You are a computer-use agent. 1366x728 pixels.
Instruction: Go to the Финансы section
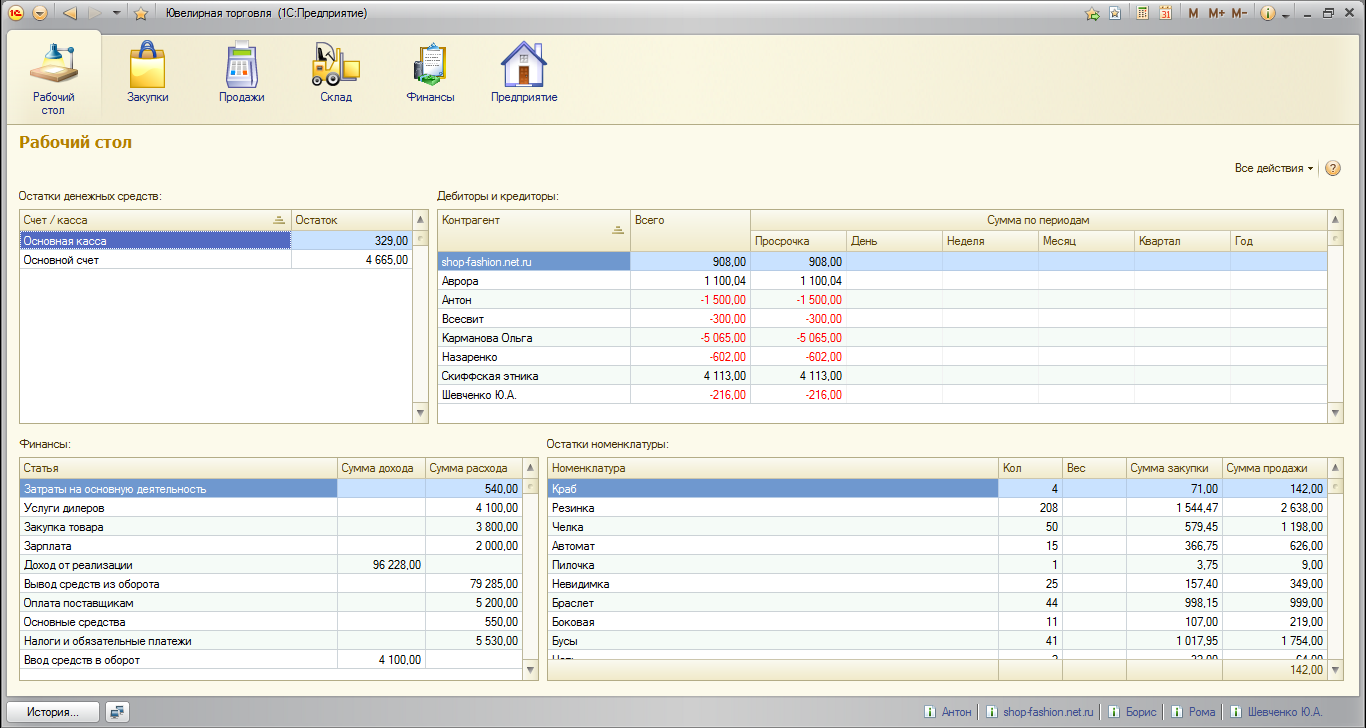pos(431,73)
